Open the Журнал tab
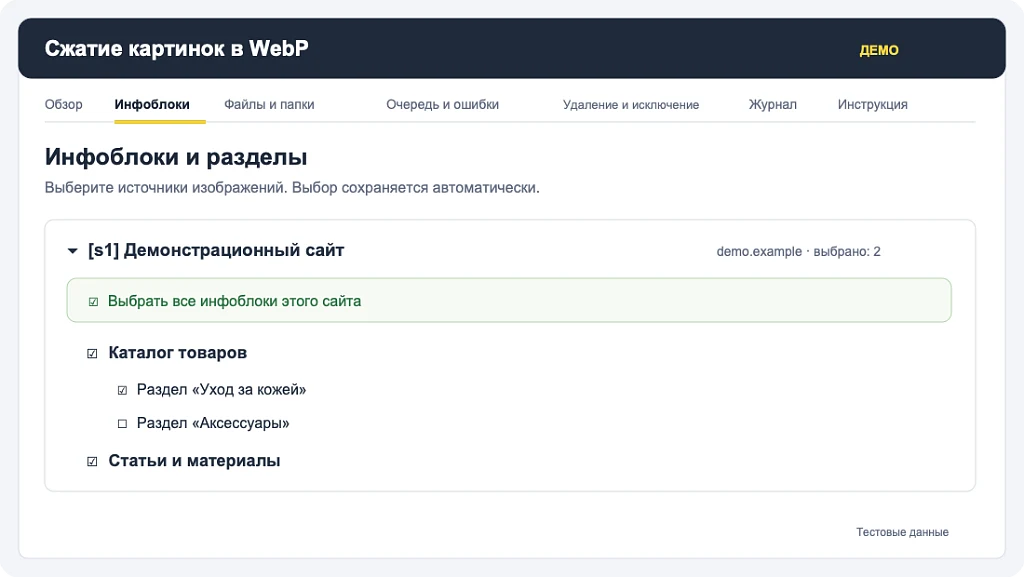The image size is (1024, 577). click(x=773, y=104)
